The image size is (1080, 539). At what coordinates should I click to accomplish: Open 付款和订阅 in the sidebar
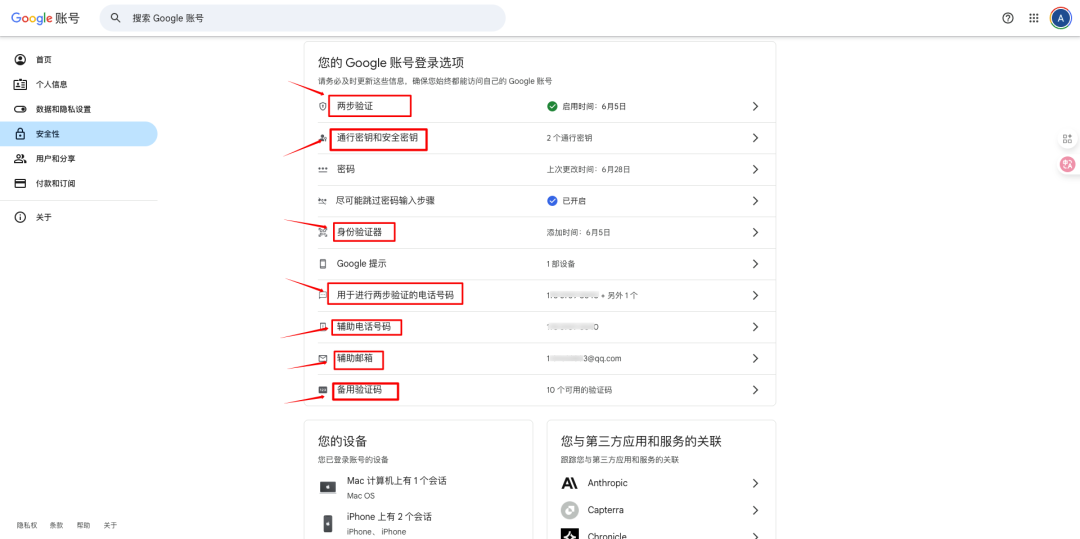point(79,184)
